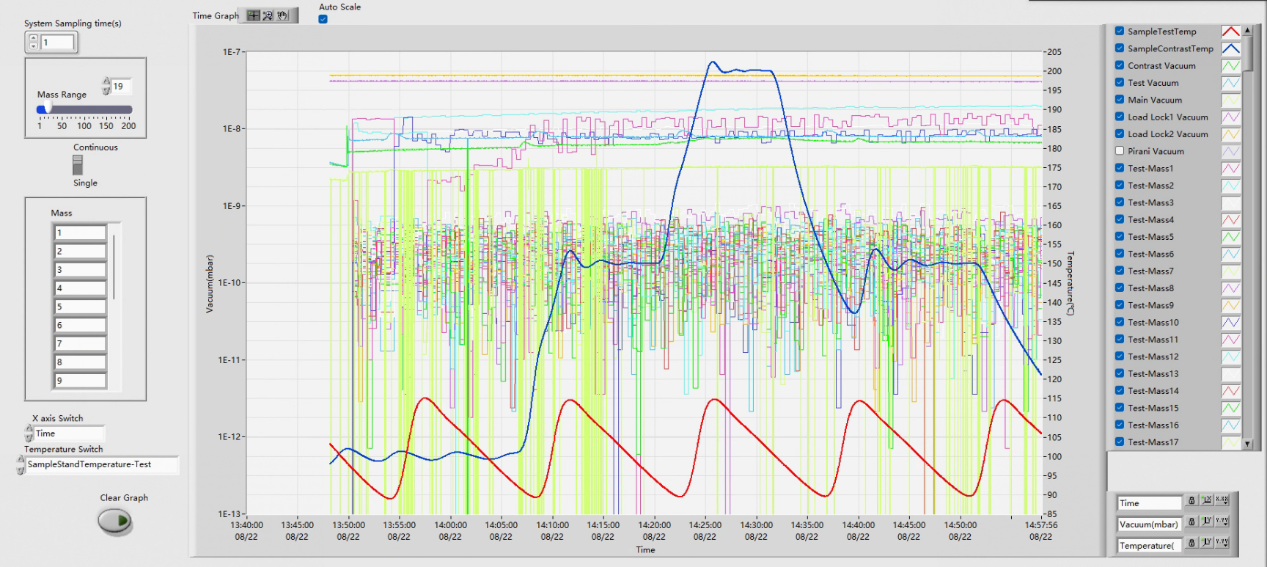Click the Time scale name field
Viewport: 1267px width, 567px height.
[x=1149, y=503]
